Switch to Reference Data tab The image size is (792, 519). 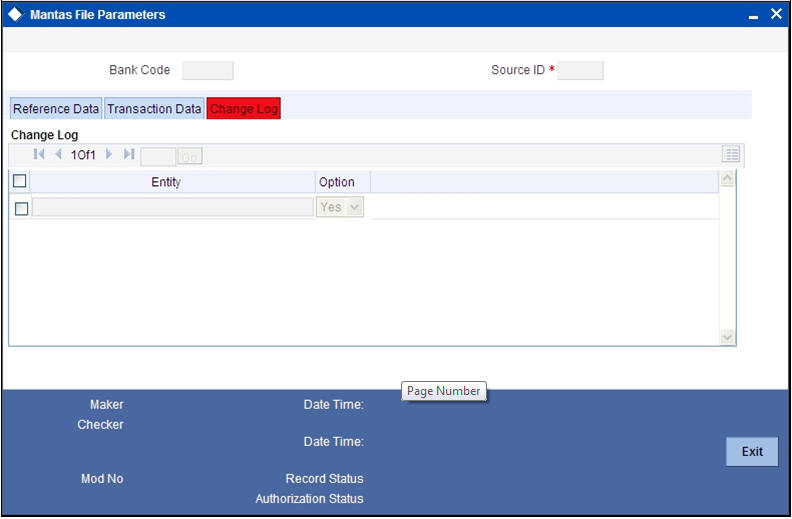[56, 109]
